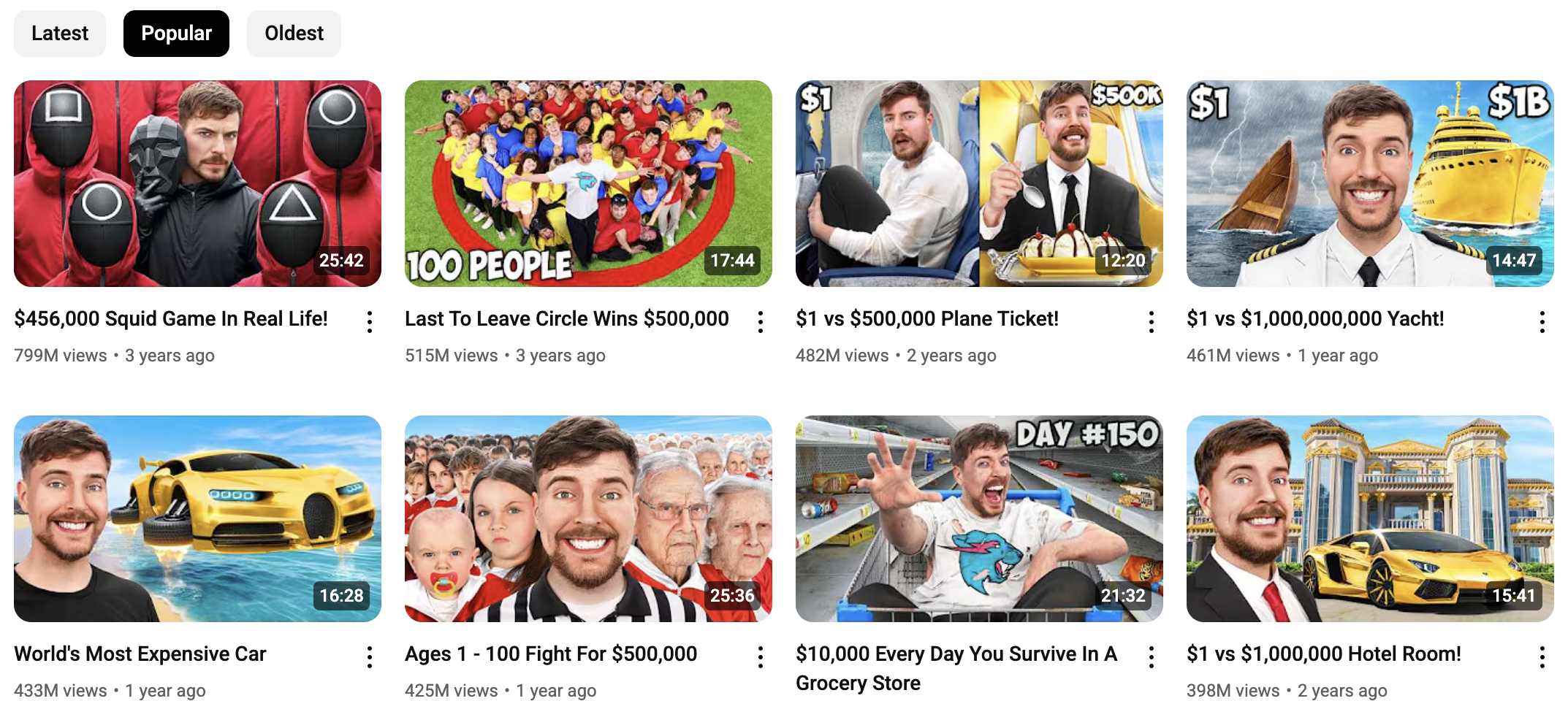This screenshot has height=701, width=1568.
Task: Open more options for Plane Ticket video
Action: (1152, 322)
